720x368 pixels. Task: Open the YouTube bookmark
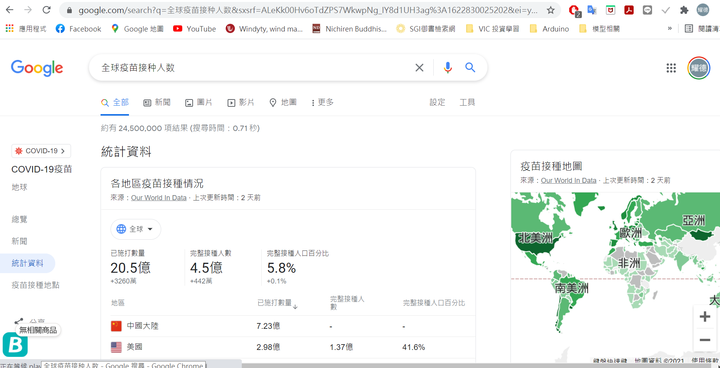pyautogui.click(x=194, y=28)
